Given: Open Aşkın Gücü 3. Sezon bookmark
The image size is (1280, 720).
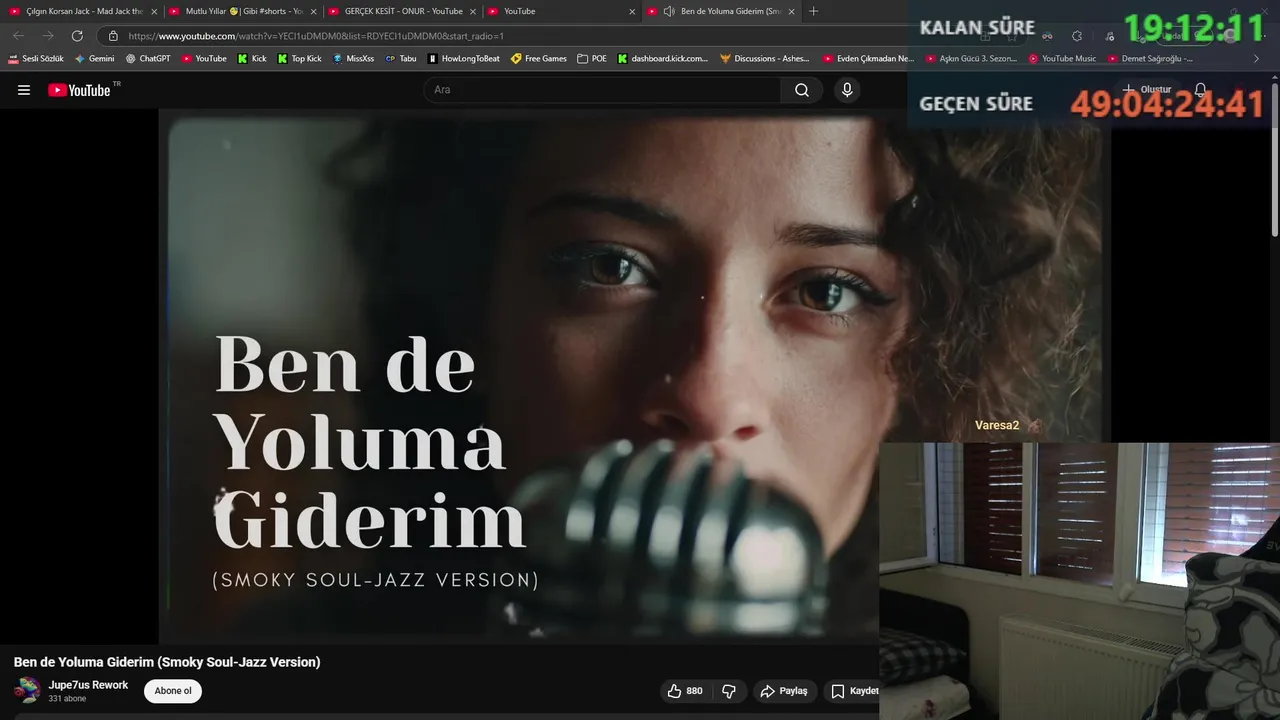Looking at the screenshot, I should pos(972,59).
